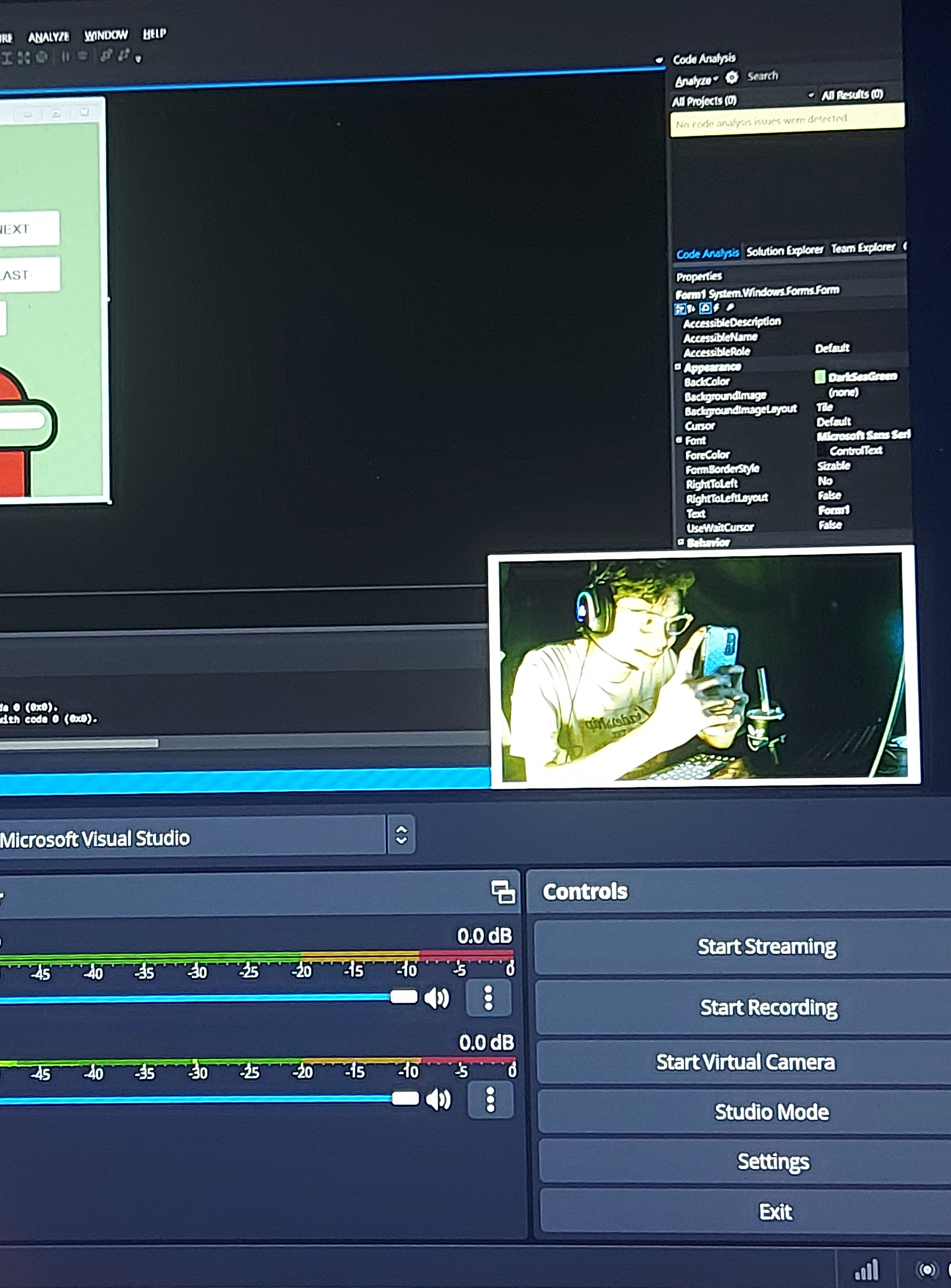Screen dimensions: 951x1288
Task: Click the Sizable value of FormBorderStyle
Action: tap(833, 466)
